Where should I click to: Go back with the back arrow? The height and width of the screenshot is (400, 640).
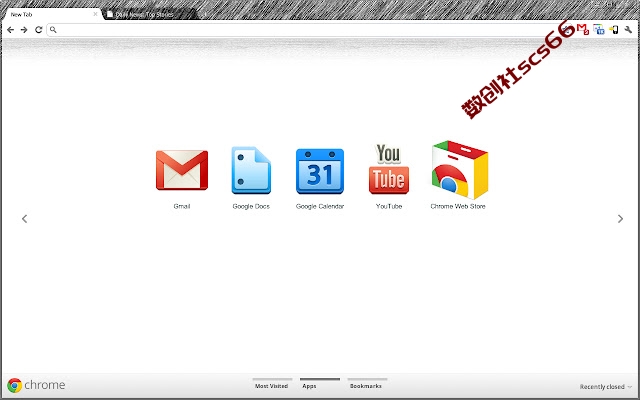tap(11, 29)
